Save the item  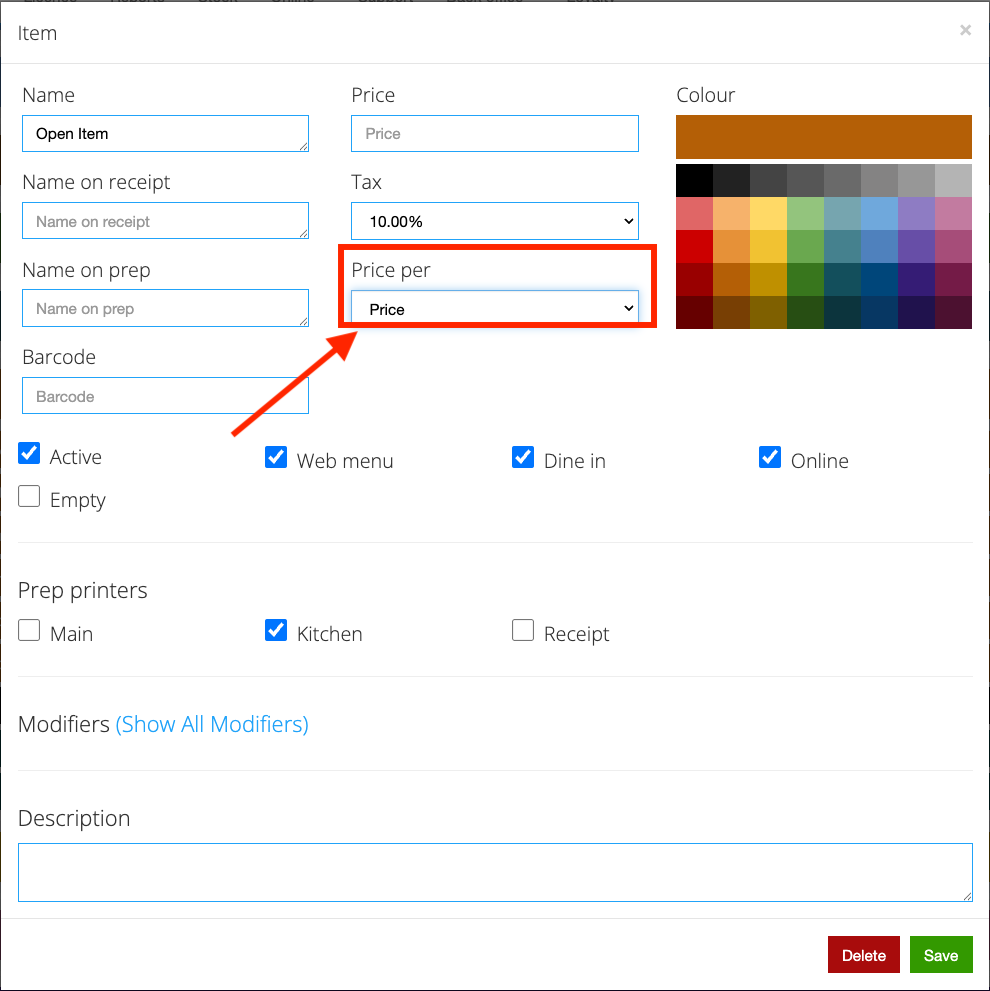[x=941, y=955]
